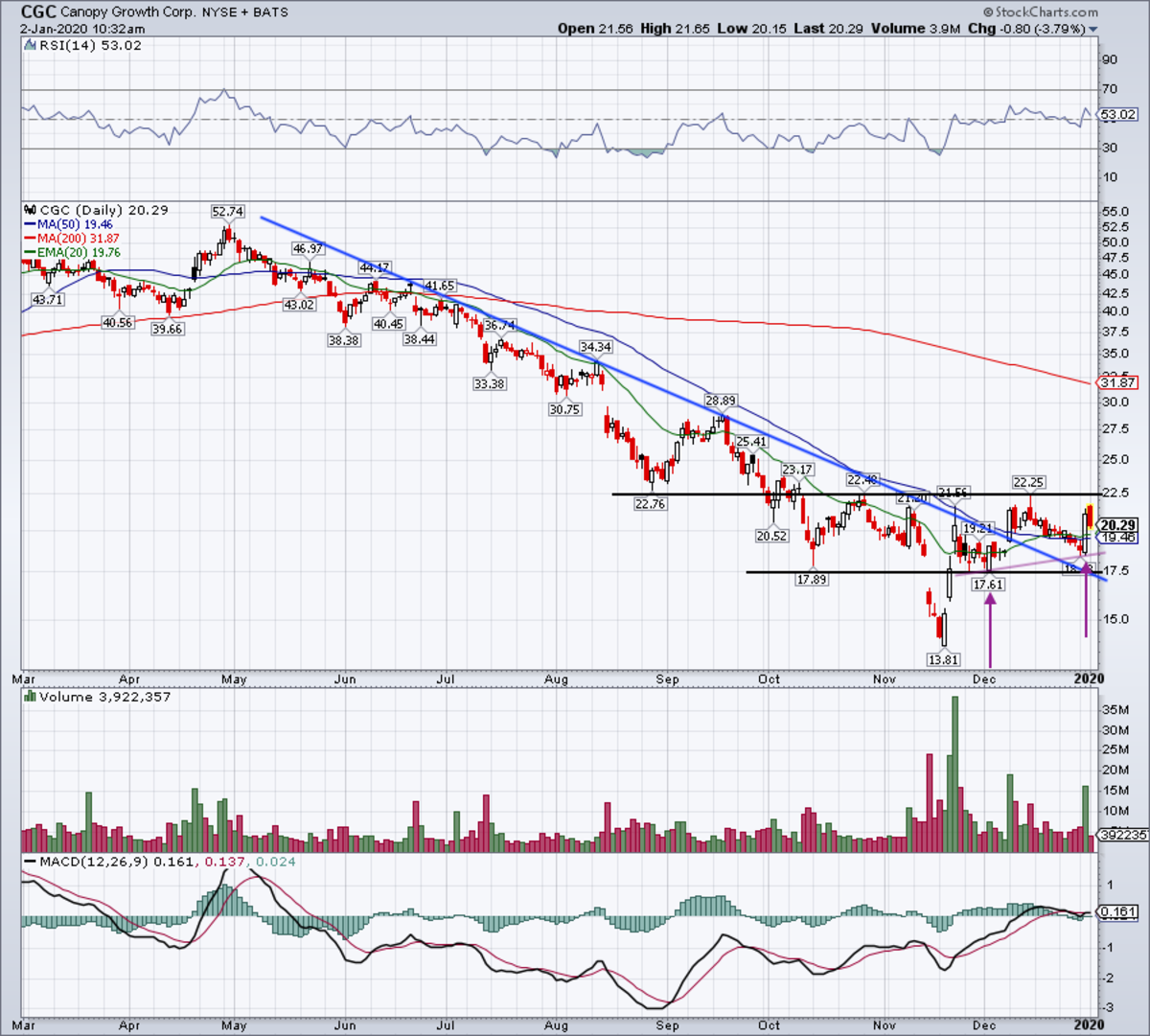
Task: Click the 0.161 MACD tag on right axis
Action: point(1117,912)
